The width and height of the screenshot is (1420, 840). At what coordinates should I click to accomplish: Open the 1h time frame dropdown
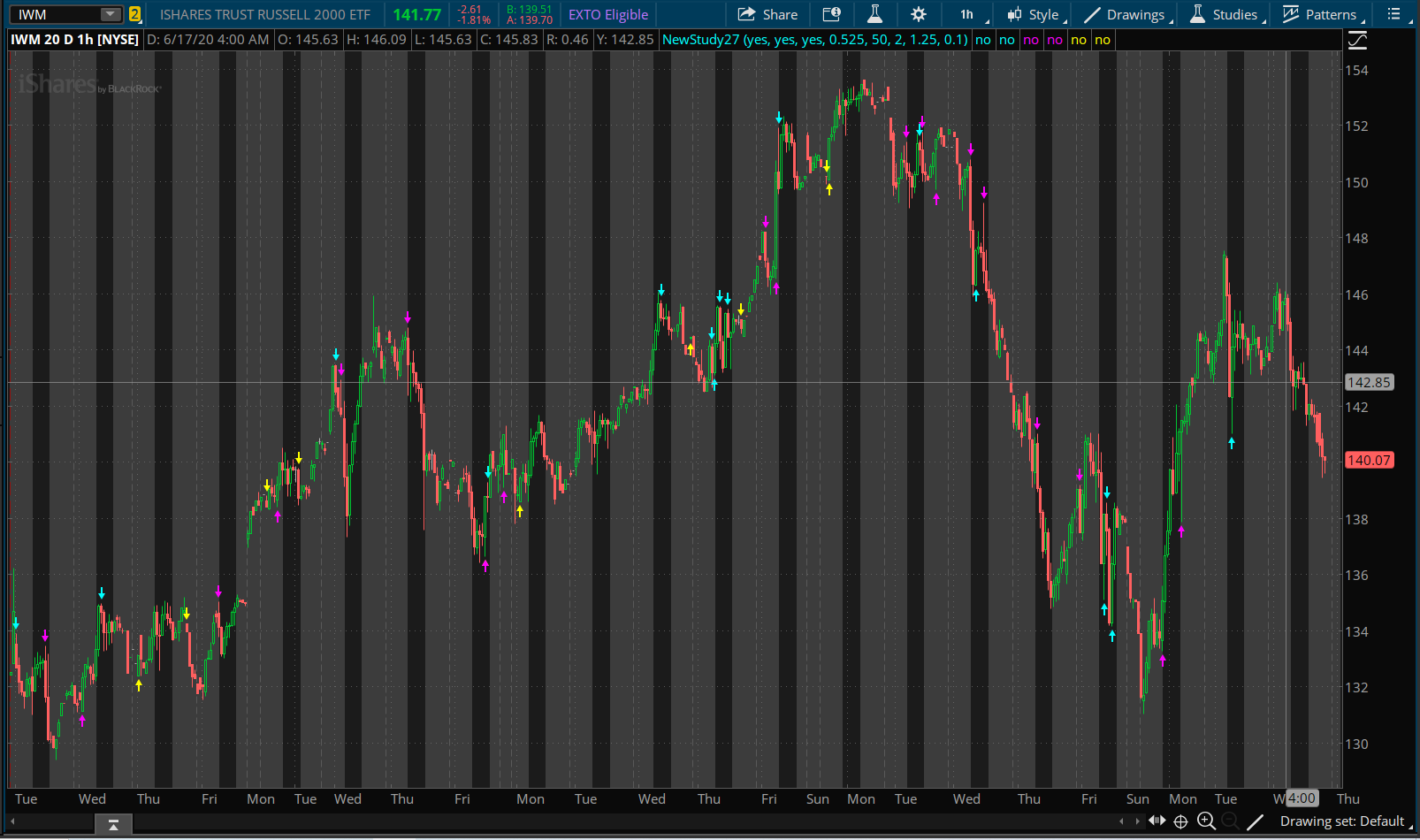973,14
